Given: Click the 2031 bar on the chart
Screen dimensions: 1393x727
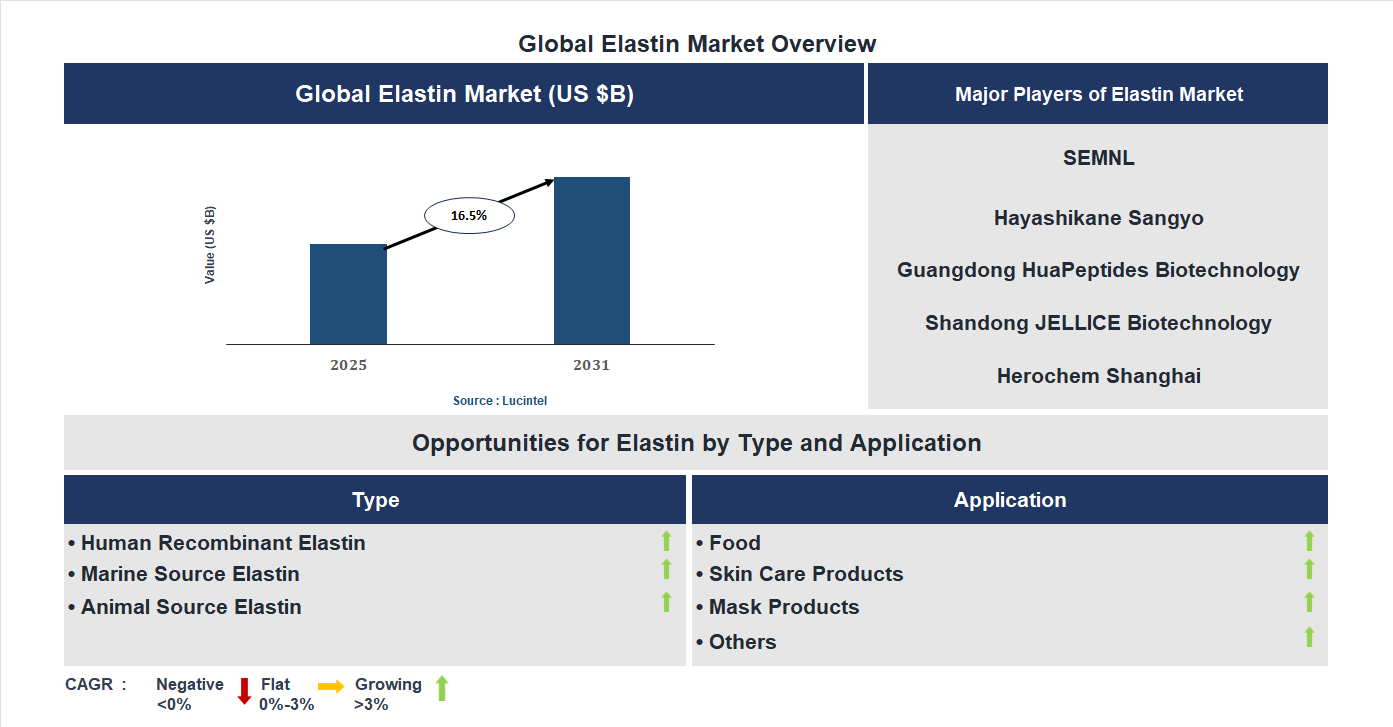Looking at the screenshot, I should [591, 260].
